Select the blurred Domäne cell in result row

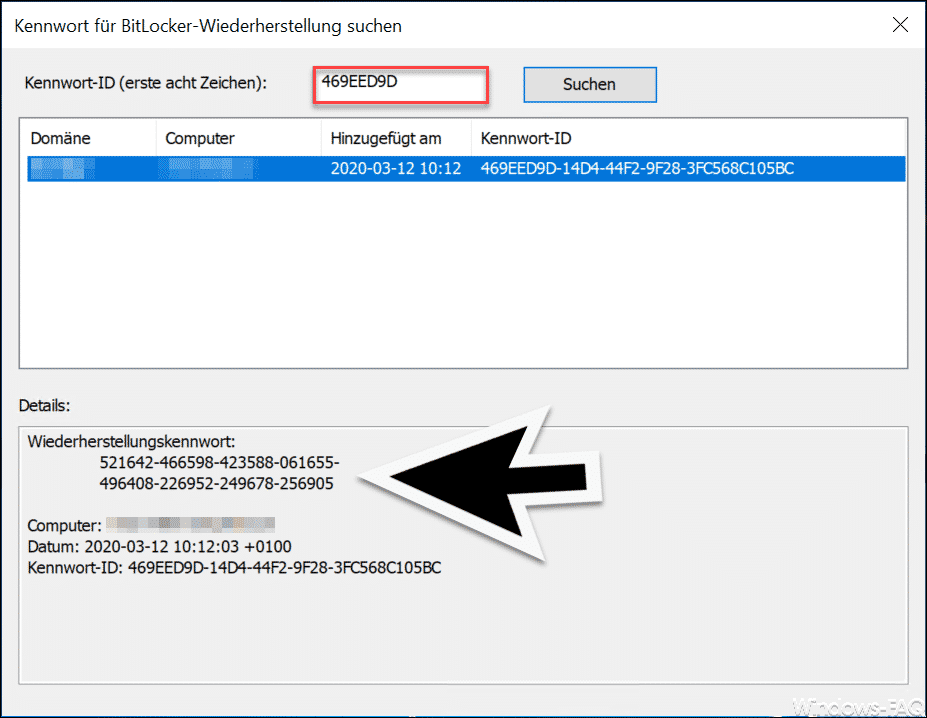pyautogui.click(x=62, y=169)
